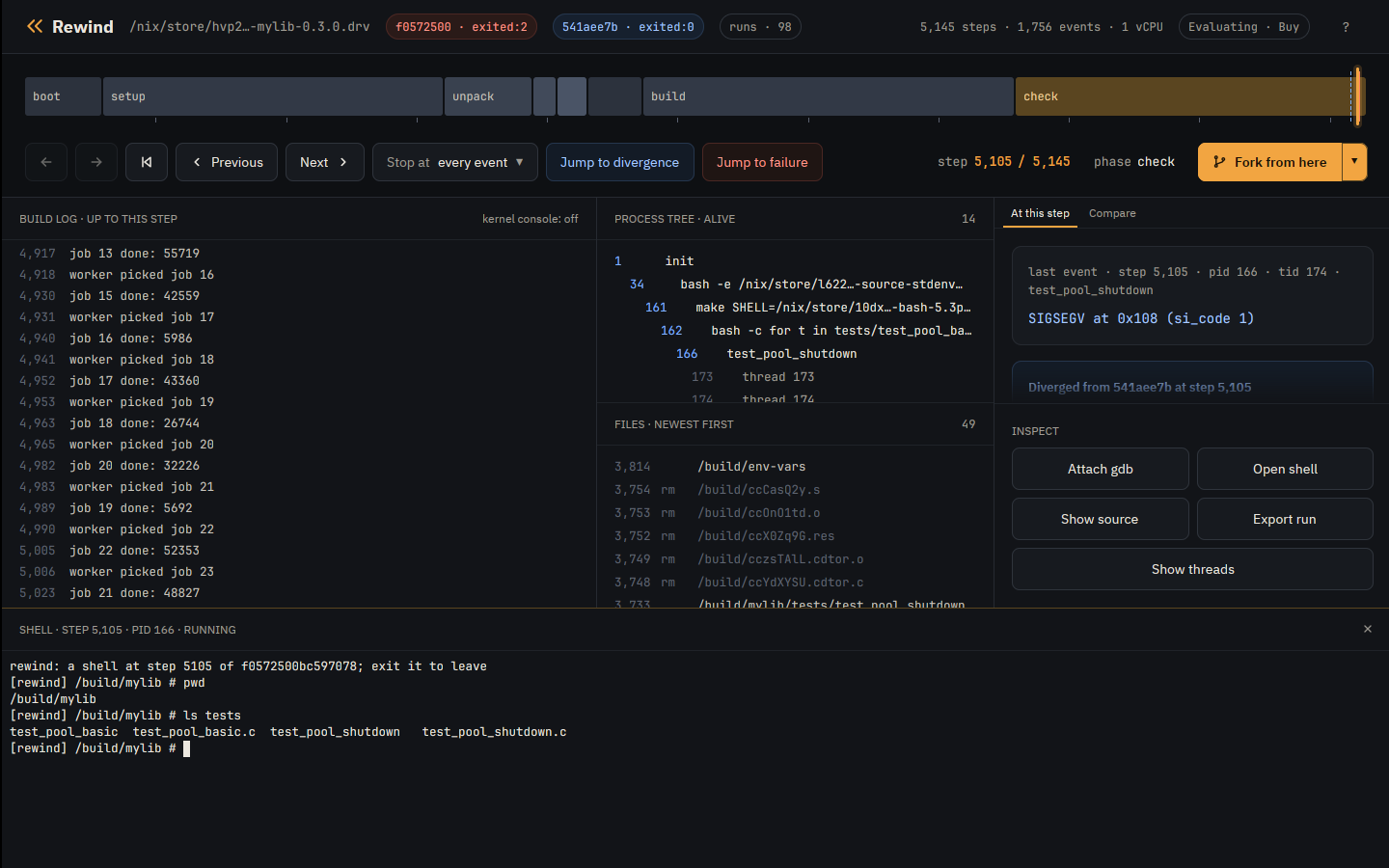This screenshot has width=1389, height=868.
Task: Select thread 173 in process tree
Action: coord(795,377)
